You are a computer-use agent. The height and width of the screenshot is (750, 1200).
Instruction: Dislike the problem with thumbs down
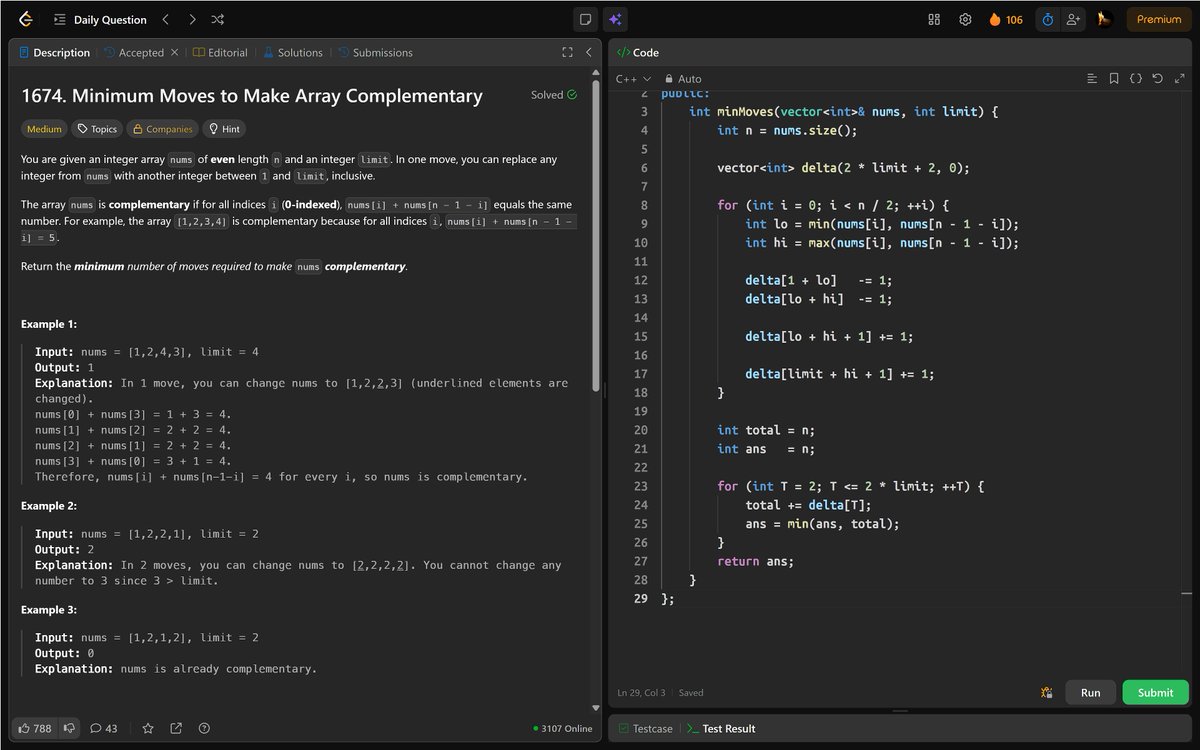(x=69, y=728)
